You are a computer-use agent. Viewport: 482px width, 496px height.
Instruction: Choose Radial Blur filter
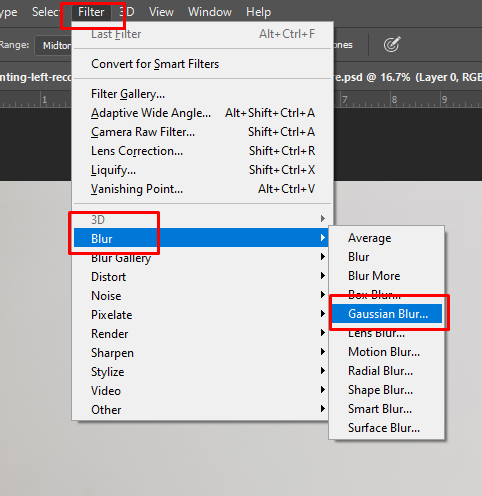click(x=387, y=371)
